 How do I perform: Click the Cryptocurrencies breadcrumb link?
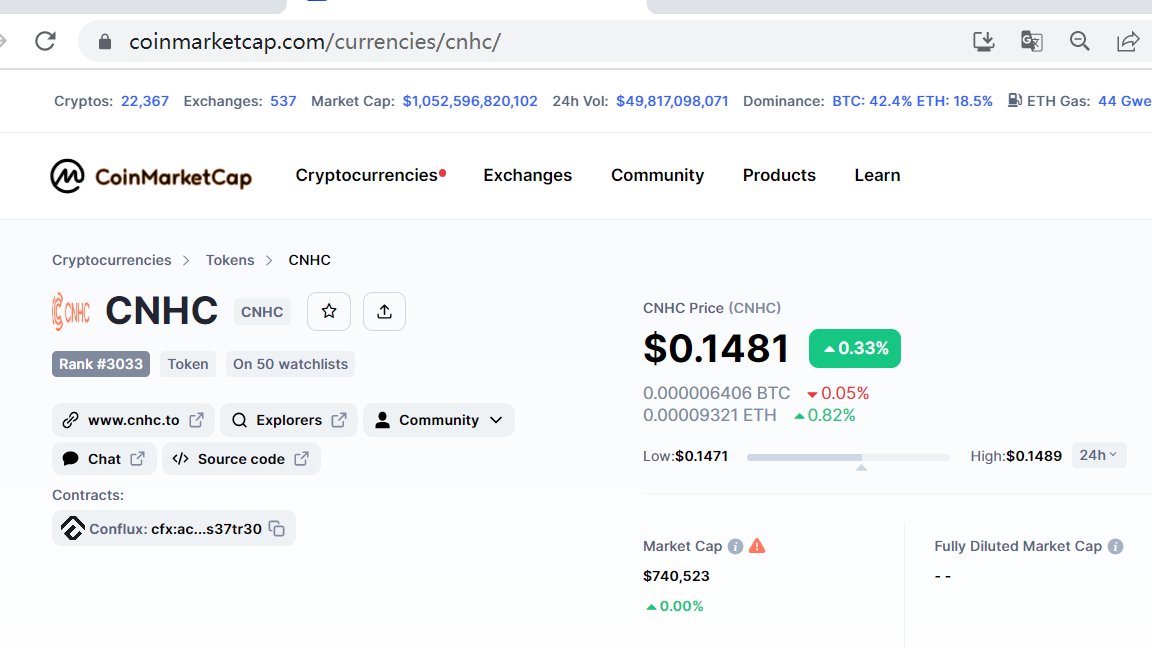pyautogui.click(x=112, y=260)
